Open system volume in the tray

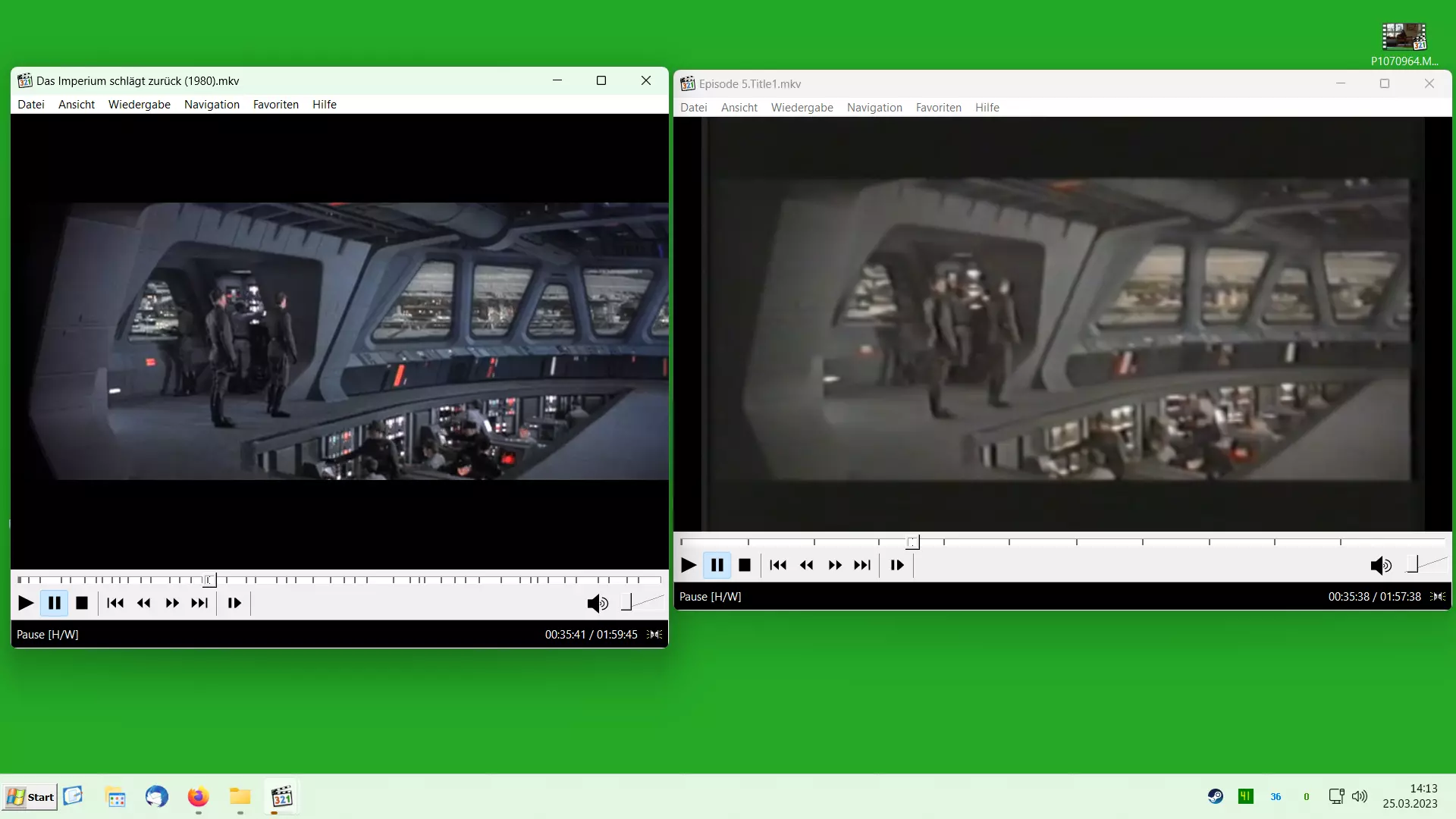tap(1360, 796)
